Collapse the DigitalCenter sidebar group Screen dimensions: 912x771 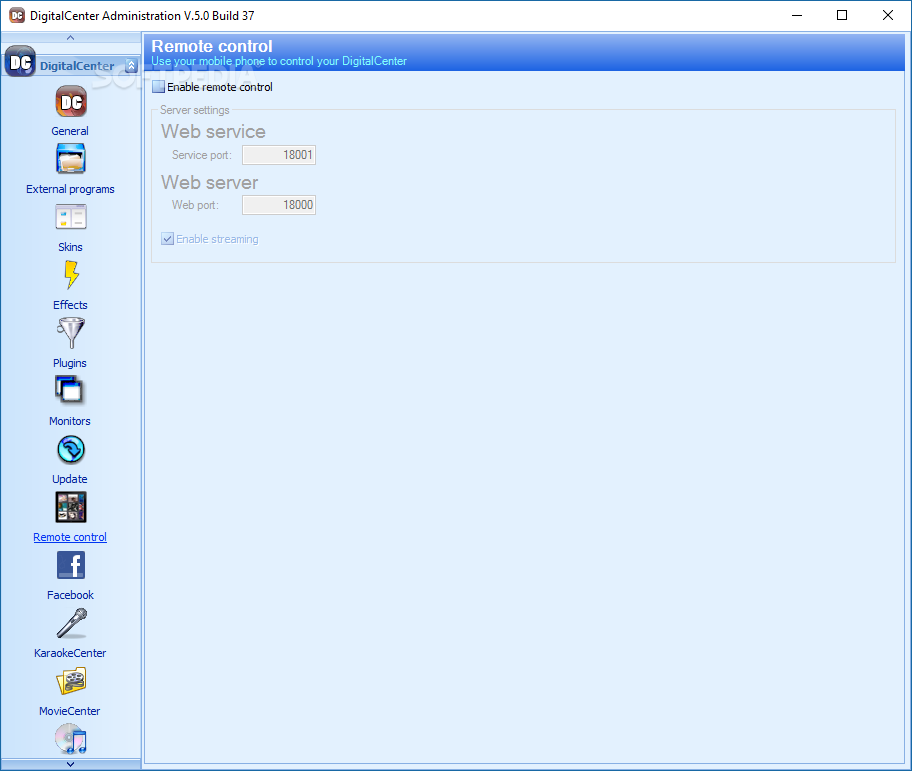(131, 66)
